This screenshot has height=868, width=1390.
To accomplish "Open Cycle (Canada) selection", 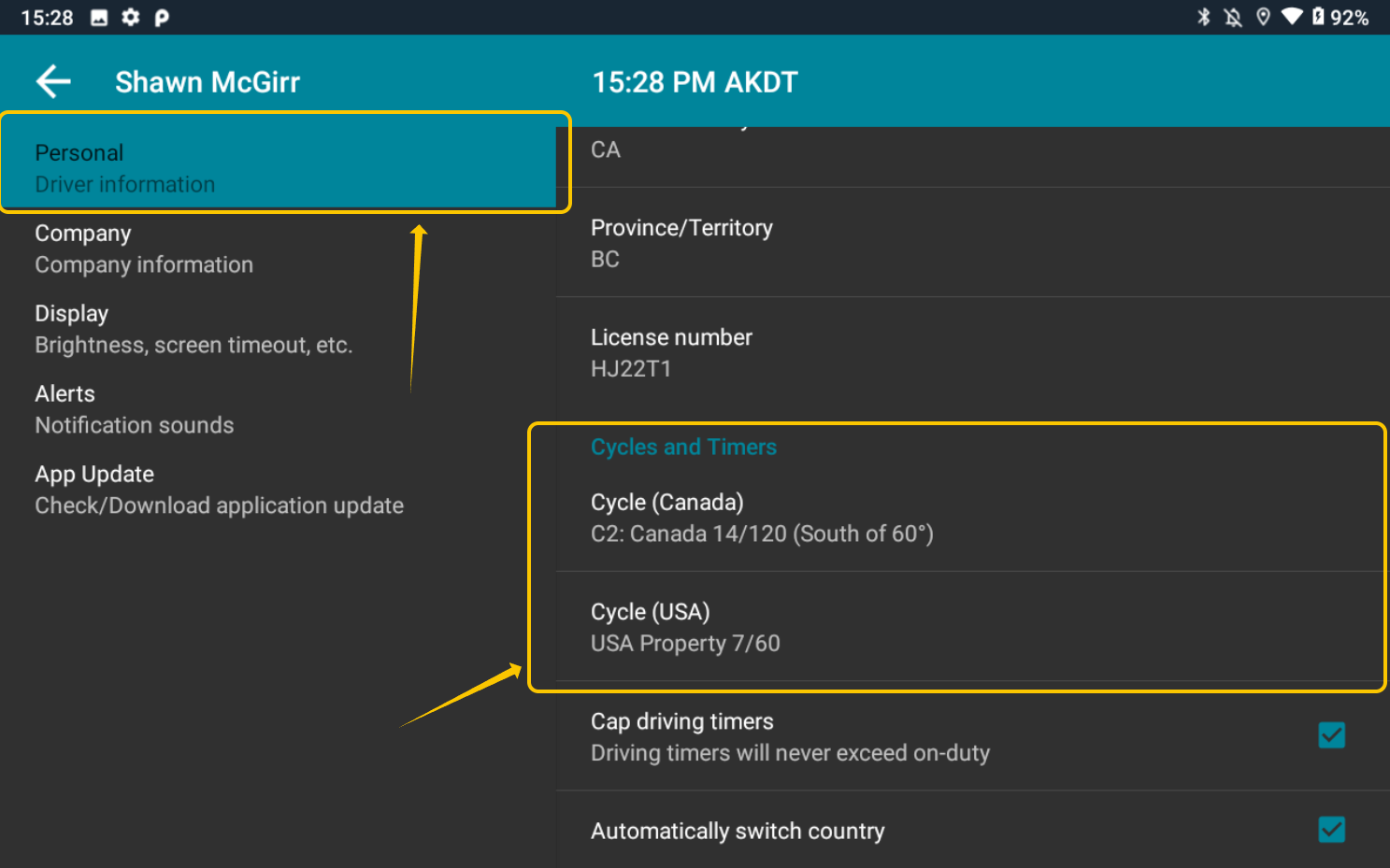I will click(972, 518).
